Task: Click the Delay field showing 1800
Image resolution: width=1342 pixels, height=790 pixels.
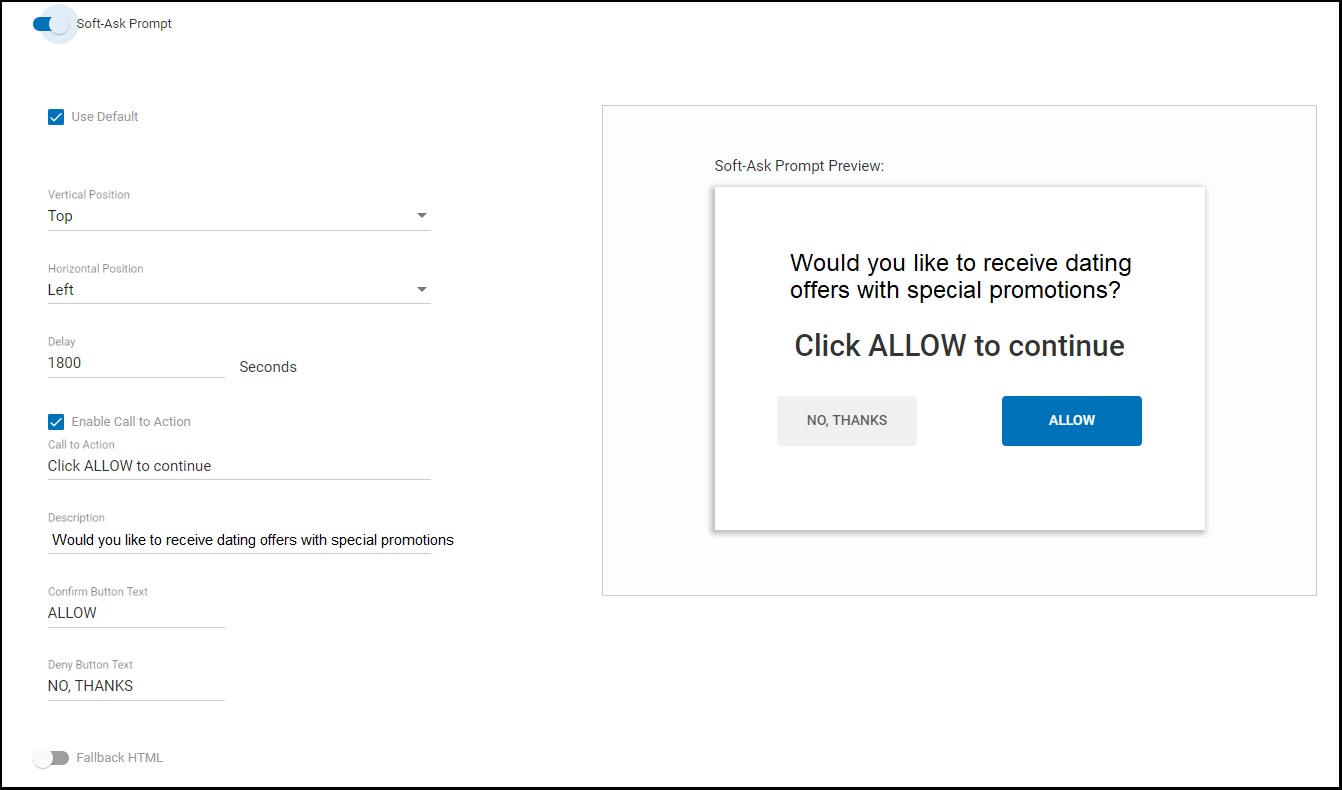Action: pyautogui.click(x=136, y=363)
